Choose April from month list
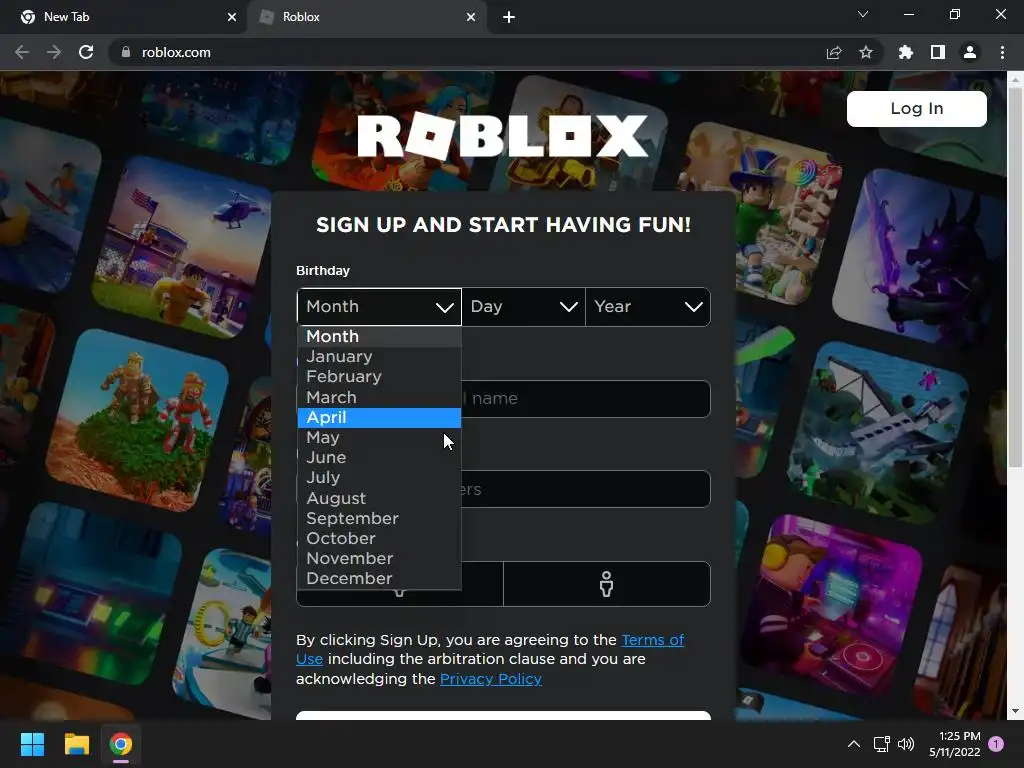Viewport: 1024px width, 768px height. pyautogui.click(x=379, y=417)
